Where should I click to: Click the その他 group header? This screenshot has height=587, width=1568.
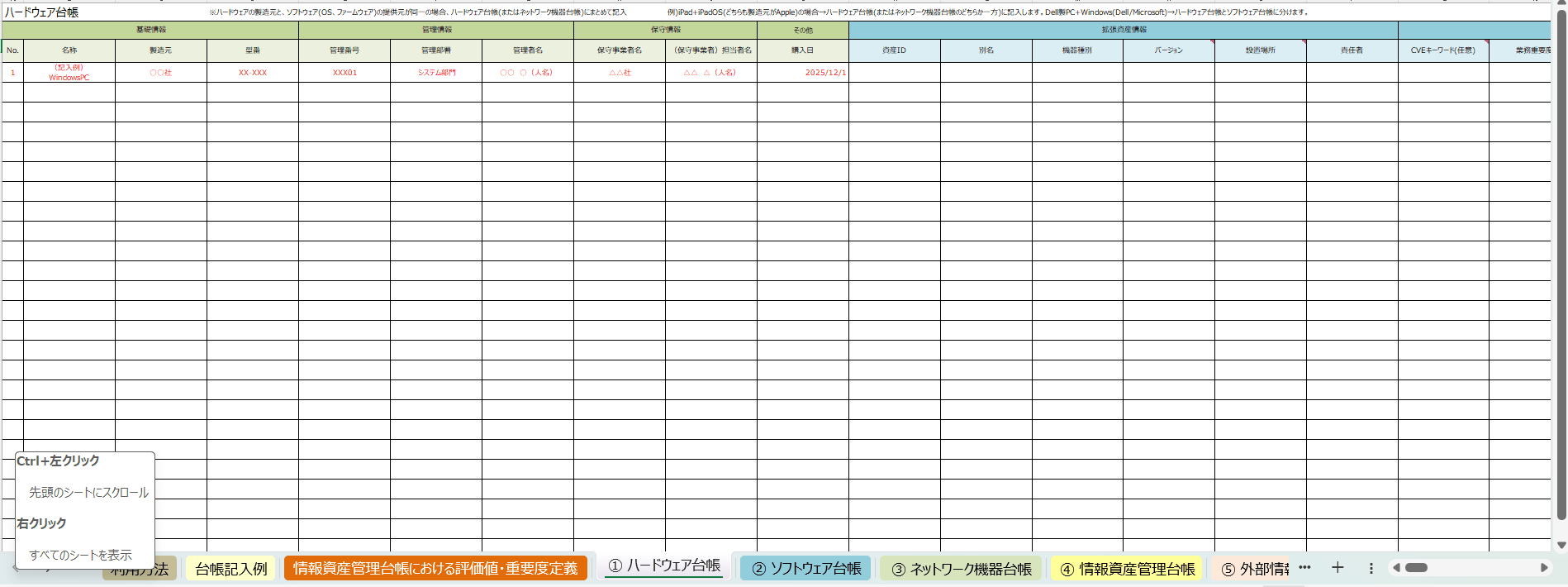(803, 30)
